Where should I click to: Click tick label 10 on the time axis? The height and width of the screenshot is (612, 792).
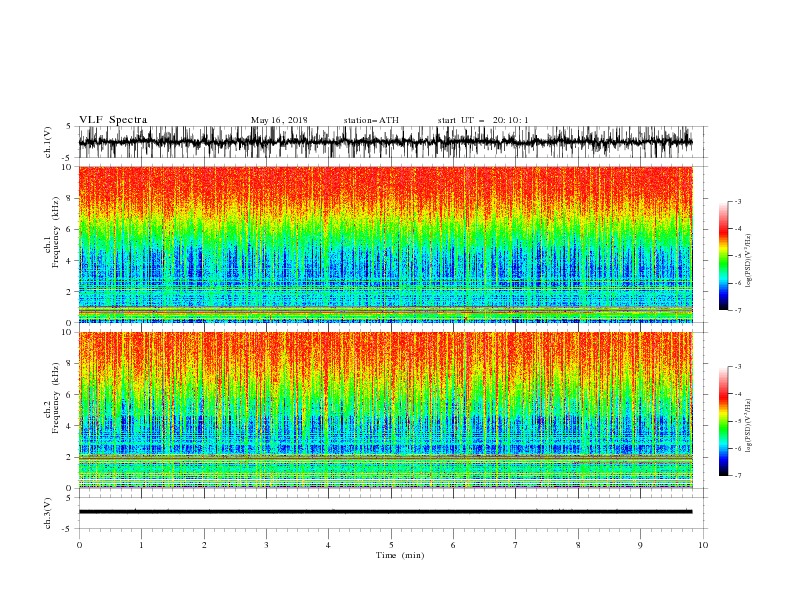[x=703, y=545]
